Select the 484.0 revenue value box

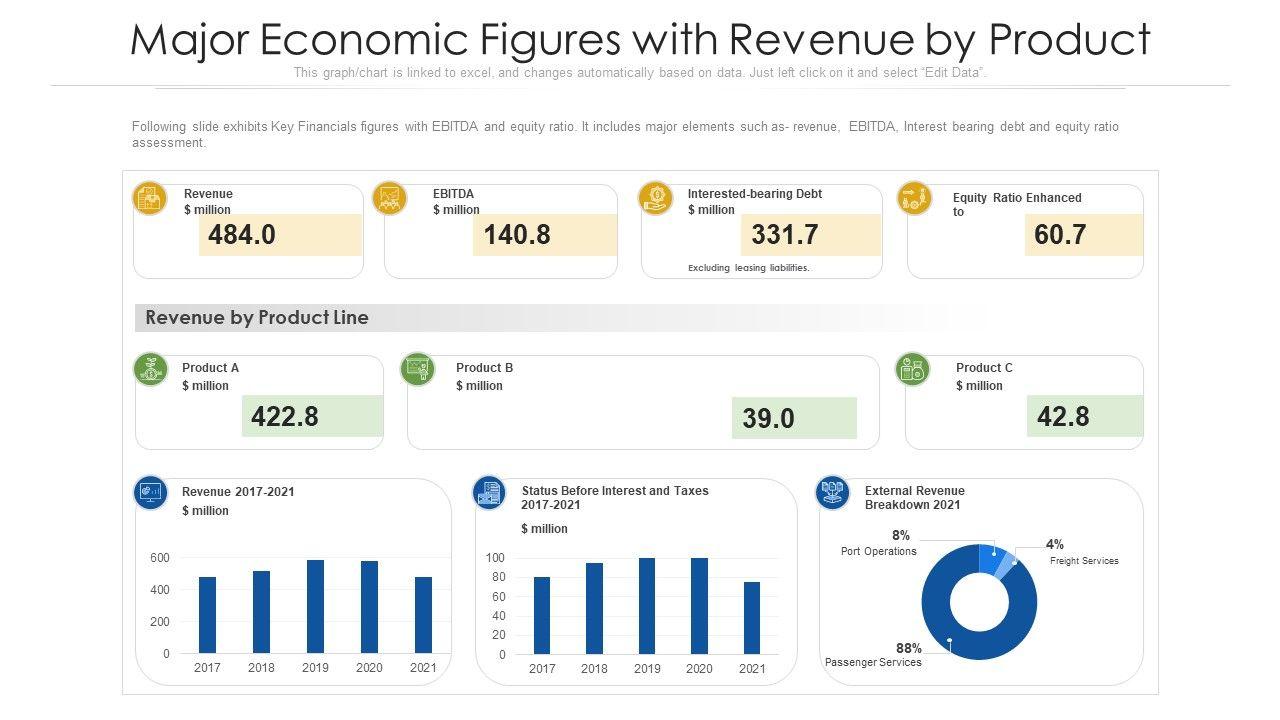click(280, 235)
